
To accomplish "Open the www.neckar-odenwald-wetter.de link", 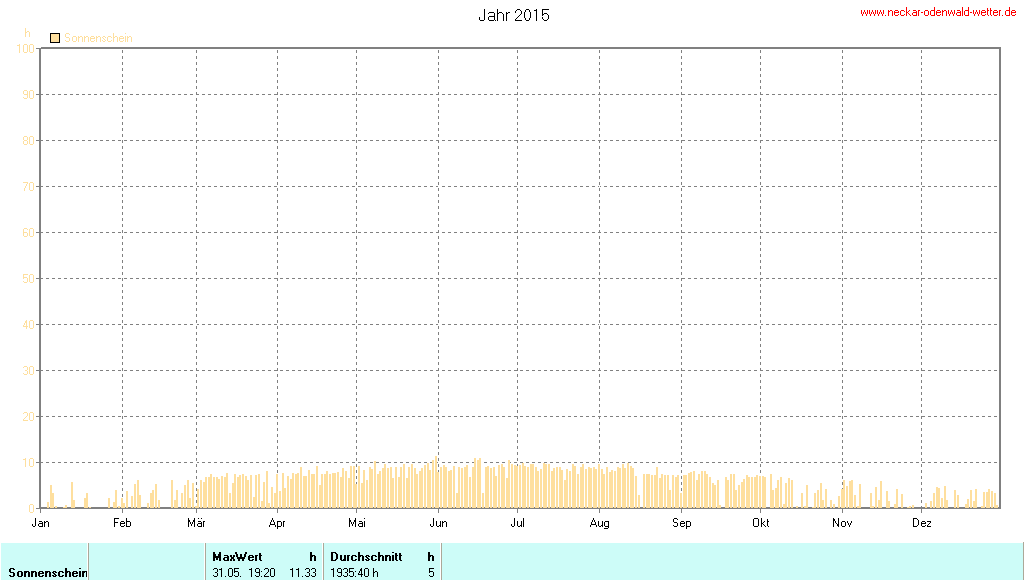I will pos(937,12).
